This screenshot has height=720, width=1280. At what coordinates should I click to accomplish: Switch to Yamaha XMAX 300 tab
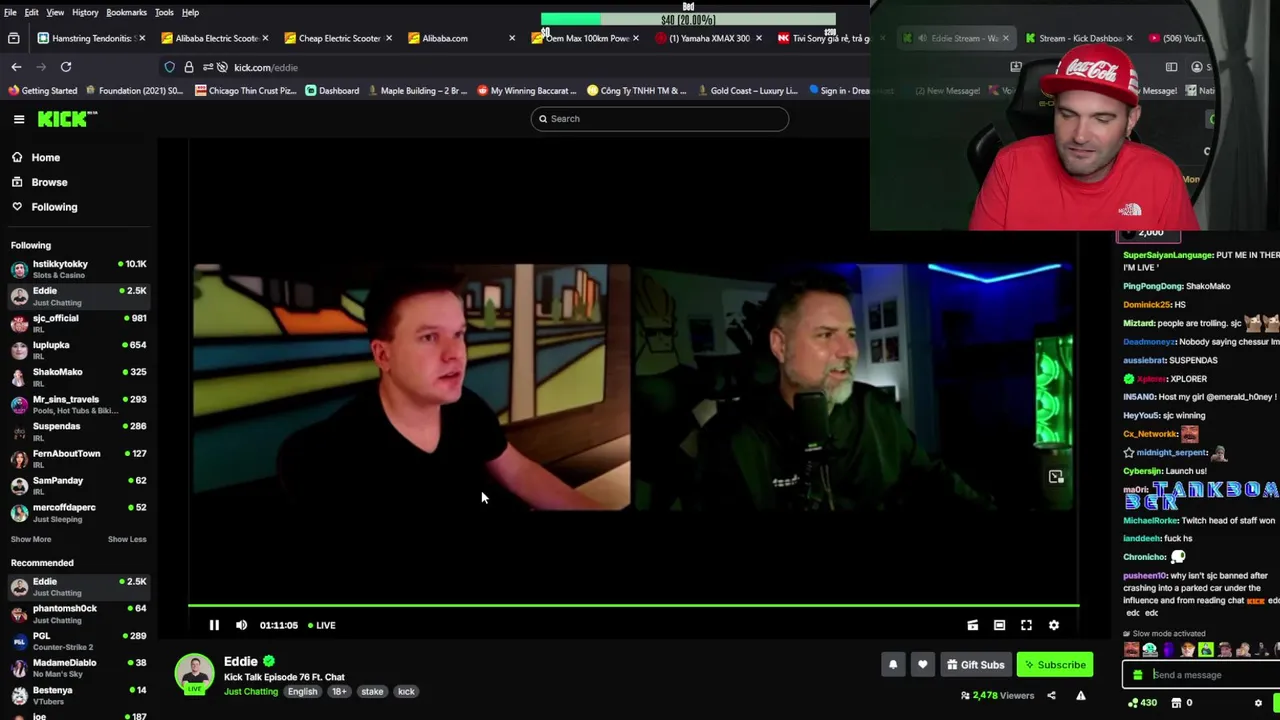(708, 38)
